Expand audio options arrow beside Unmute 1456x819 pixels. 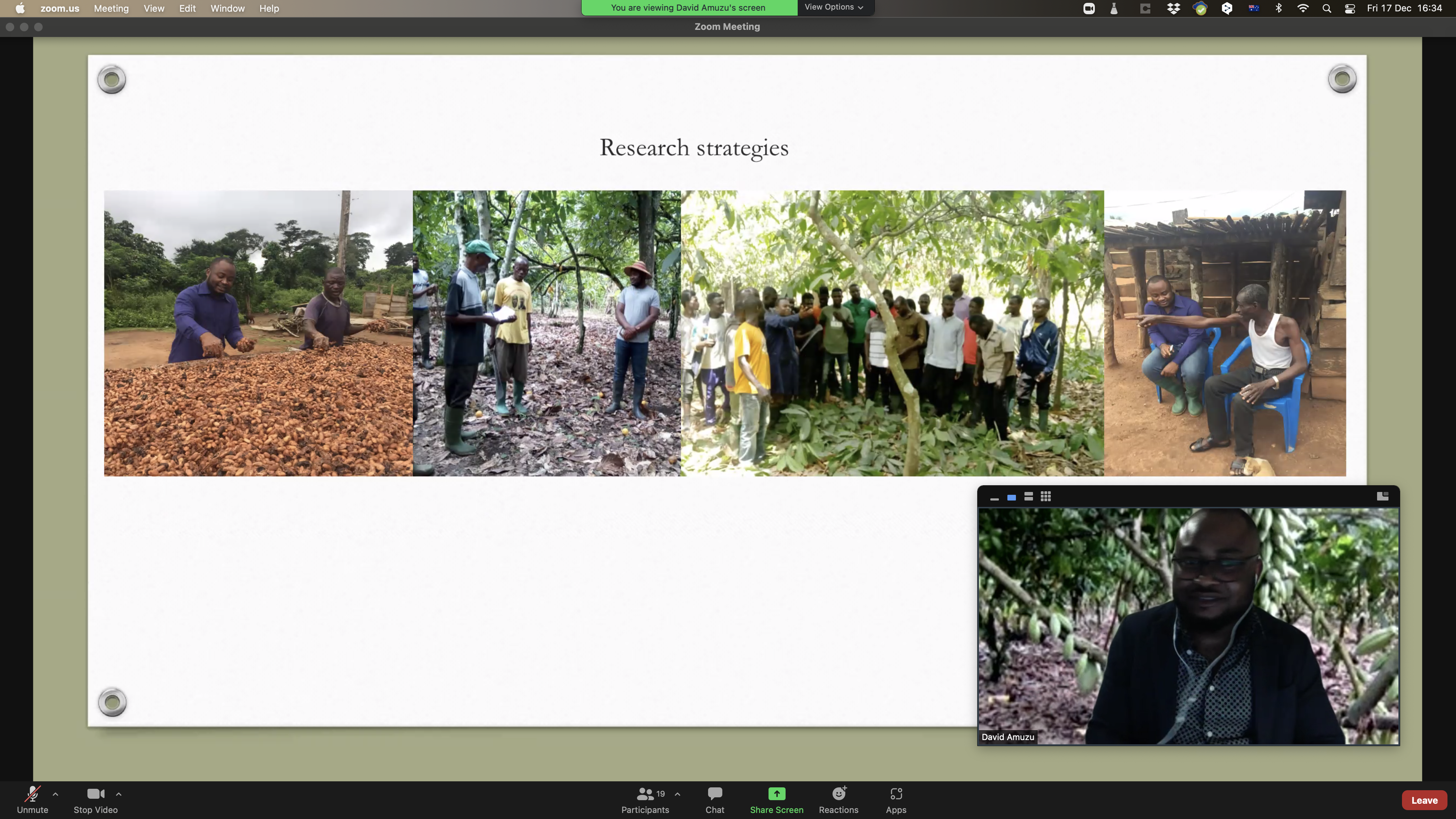click(x=55, y=793)
